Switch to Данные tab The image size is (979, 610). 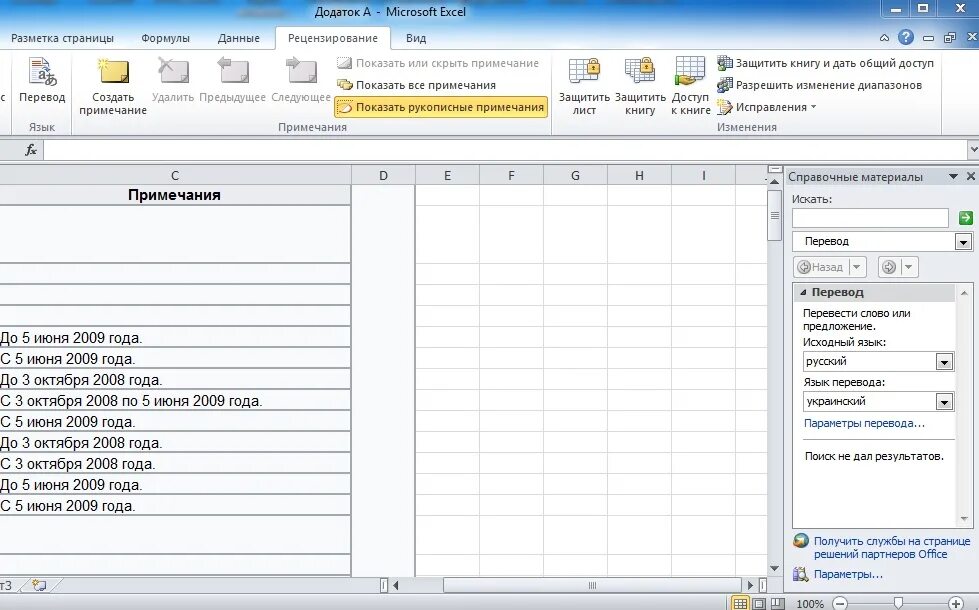pyautogui.click(x=239, y=38)
